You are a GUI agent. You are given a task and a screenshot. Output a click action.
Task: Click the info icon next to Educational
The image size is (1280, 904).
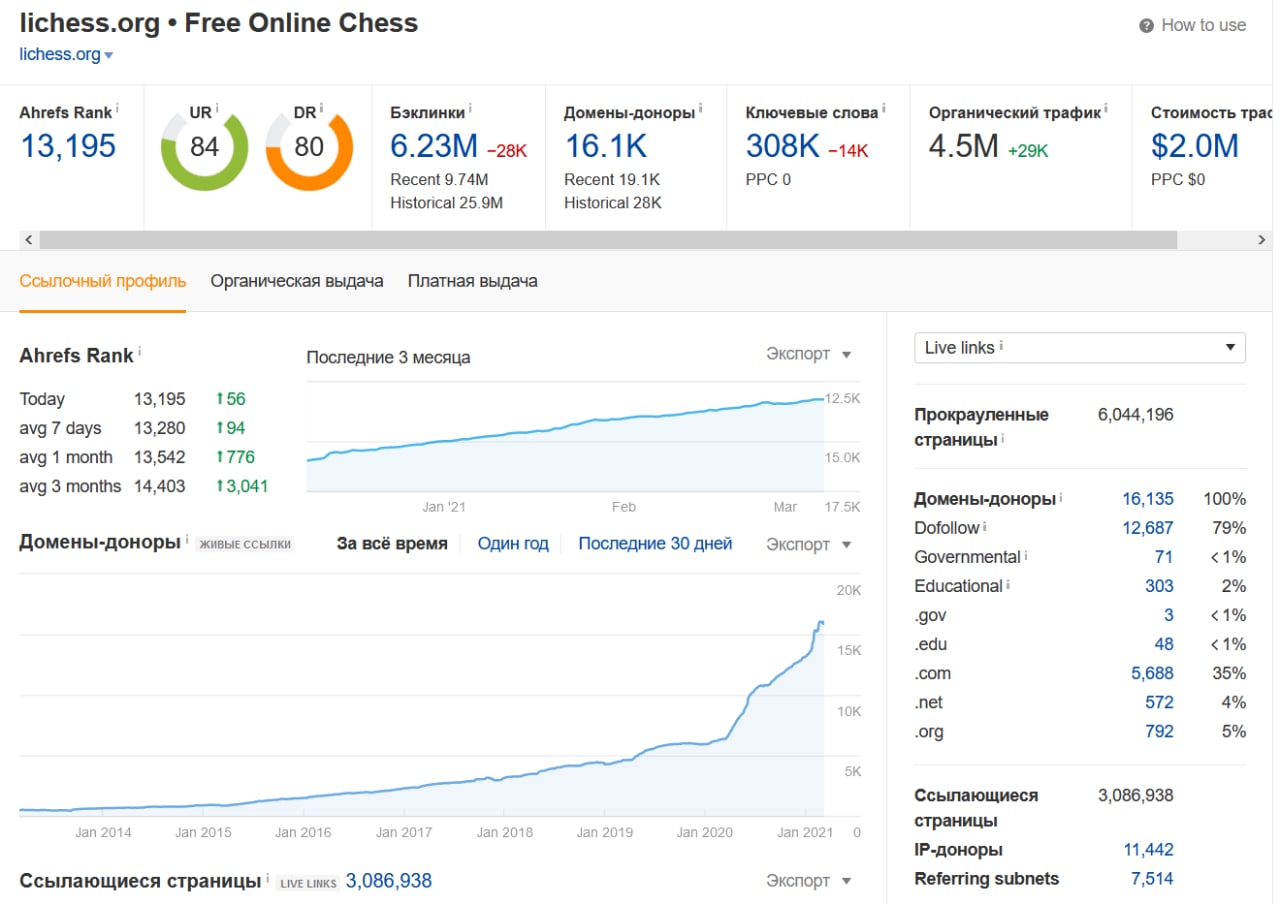point(1009,583)
